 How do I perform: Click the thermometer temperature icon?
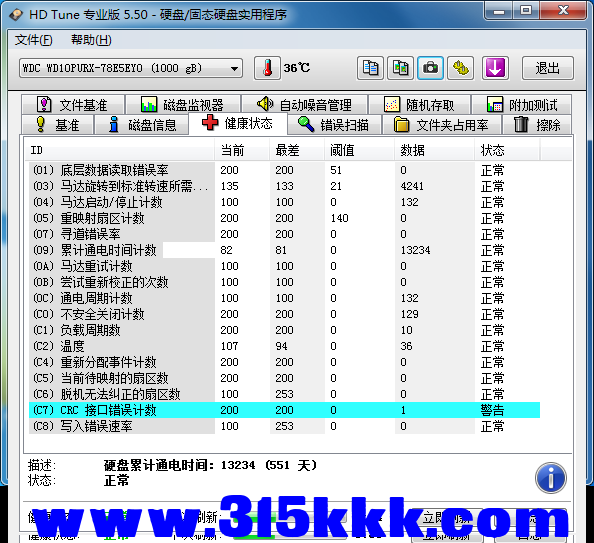(x=267, y=68)
